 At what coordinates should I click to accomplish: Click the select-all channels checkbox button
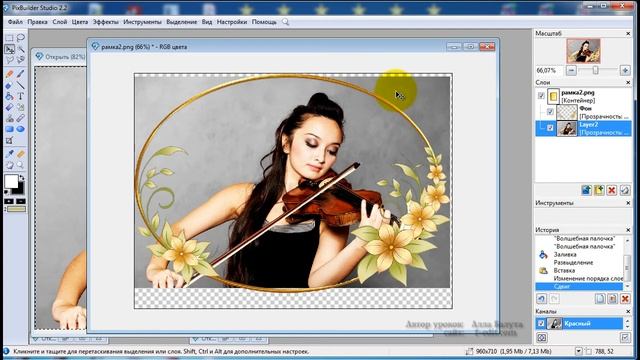tap(625, 337)
